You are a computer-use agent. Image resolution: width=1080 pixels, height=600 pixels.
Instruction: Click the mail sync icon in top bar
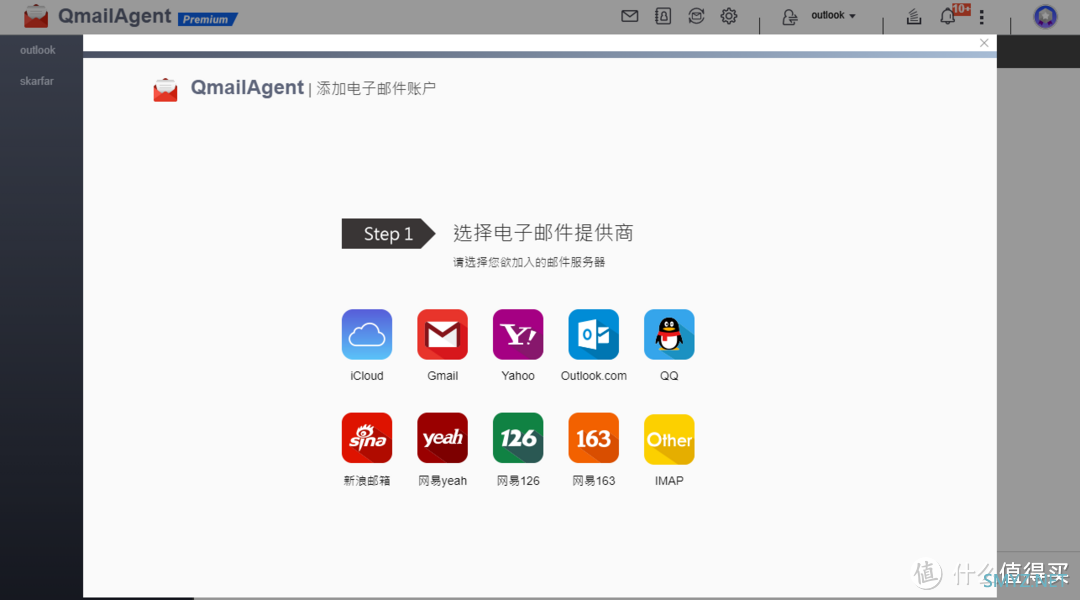click(696, 16)
